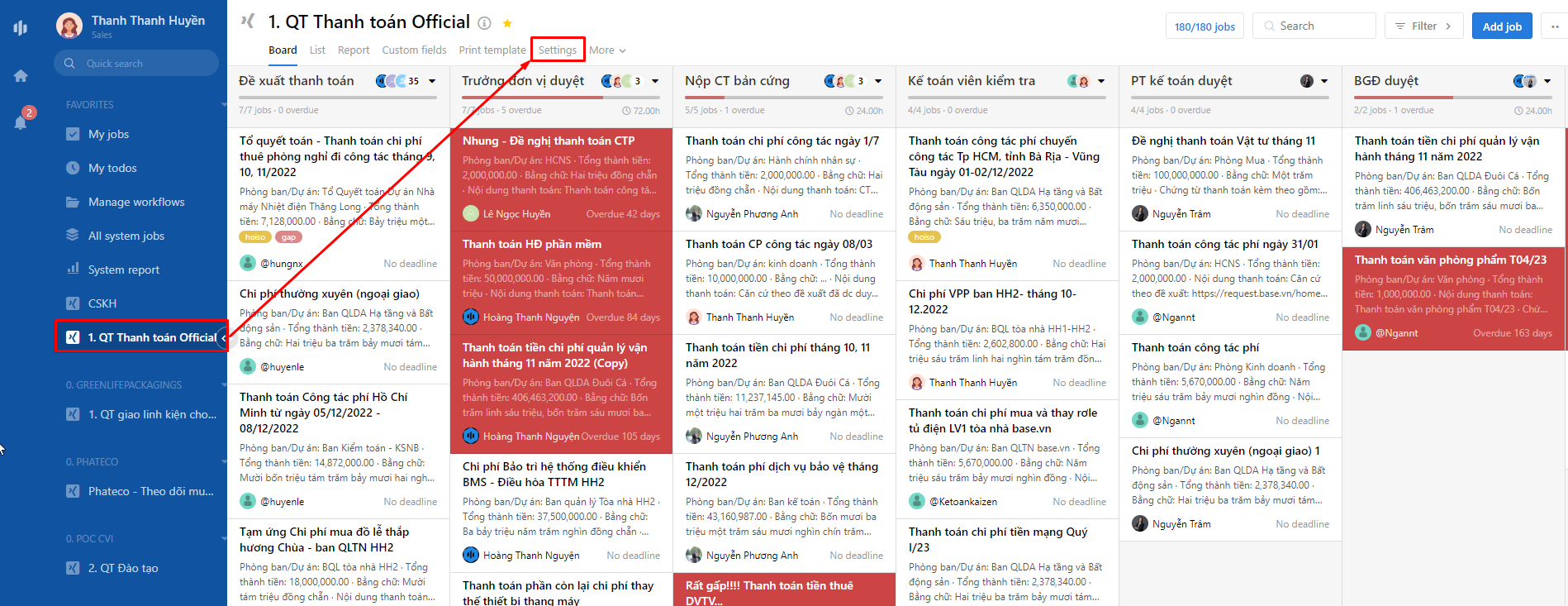This screenshot has width=1568, height=606.
Task: Open the Print template tab
Action: [x=492, y=50]
